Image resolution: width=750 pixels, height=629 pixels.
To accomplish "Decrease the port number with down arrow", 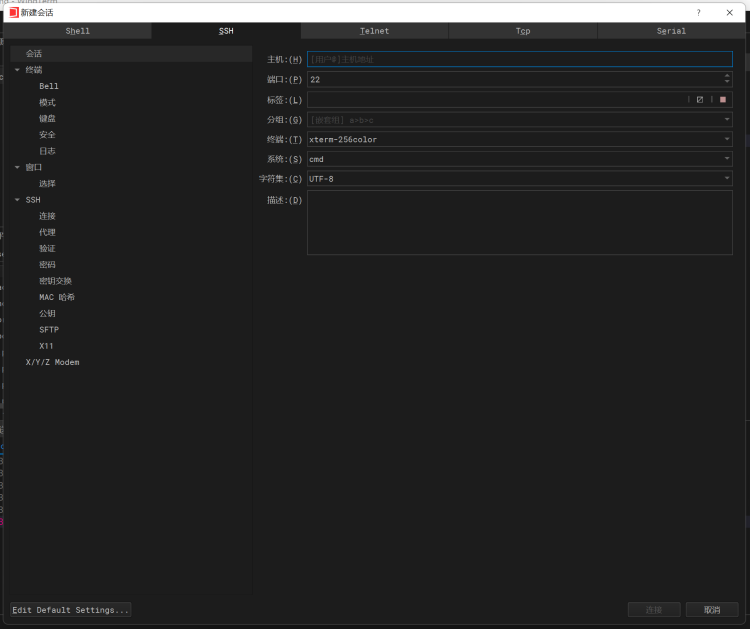I will (727, 83).
